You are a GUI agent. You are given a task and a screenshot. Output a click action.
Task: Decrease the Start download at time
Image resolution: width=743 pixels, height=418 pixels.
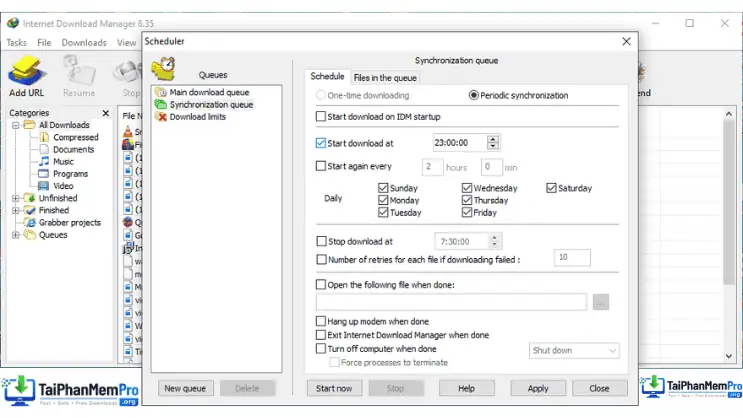tap(493, 146)
